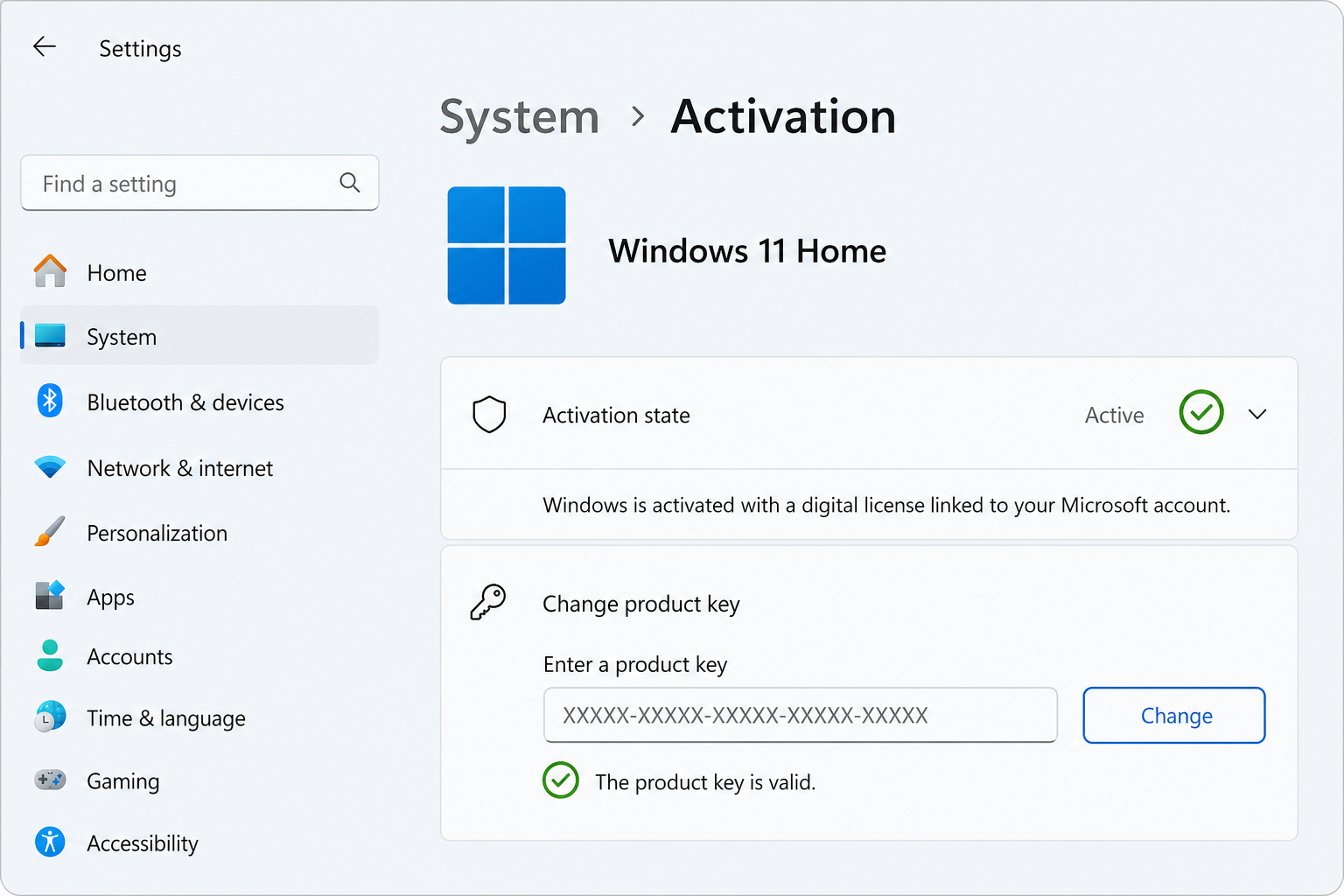
Task: Click the Accessibility figure icon
Action: (x=50, y=842)
